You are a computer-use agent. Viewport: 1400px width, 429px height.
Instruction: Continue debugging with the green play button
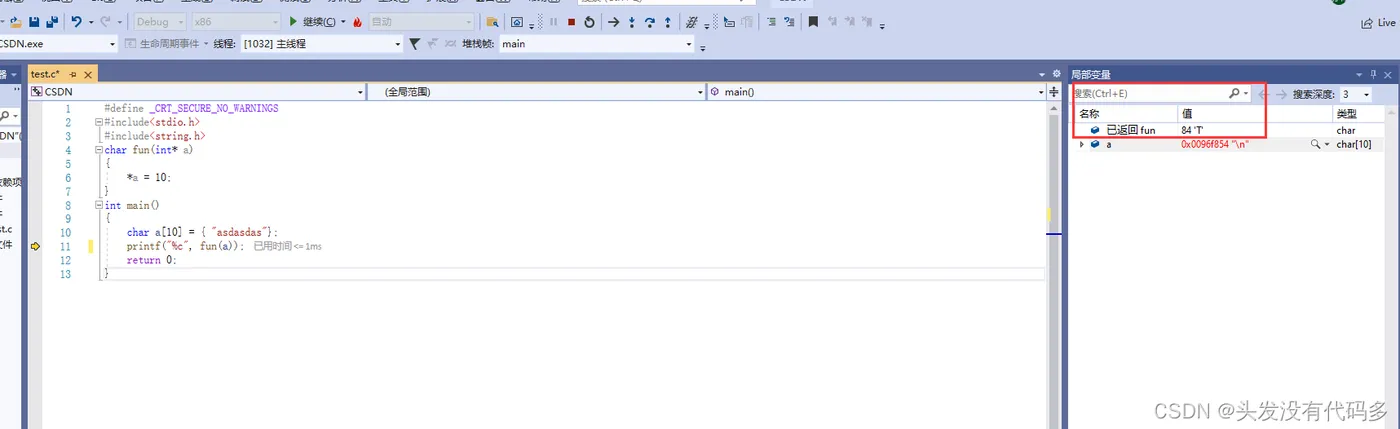click(293, 21)
